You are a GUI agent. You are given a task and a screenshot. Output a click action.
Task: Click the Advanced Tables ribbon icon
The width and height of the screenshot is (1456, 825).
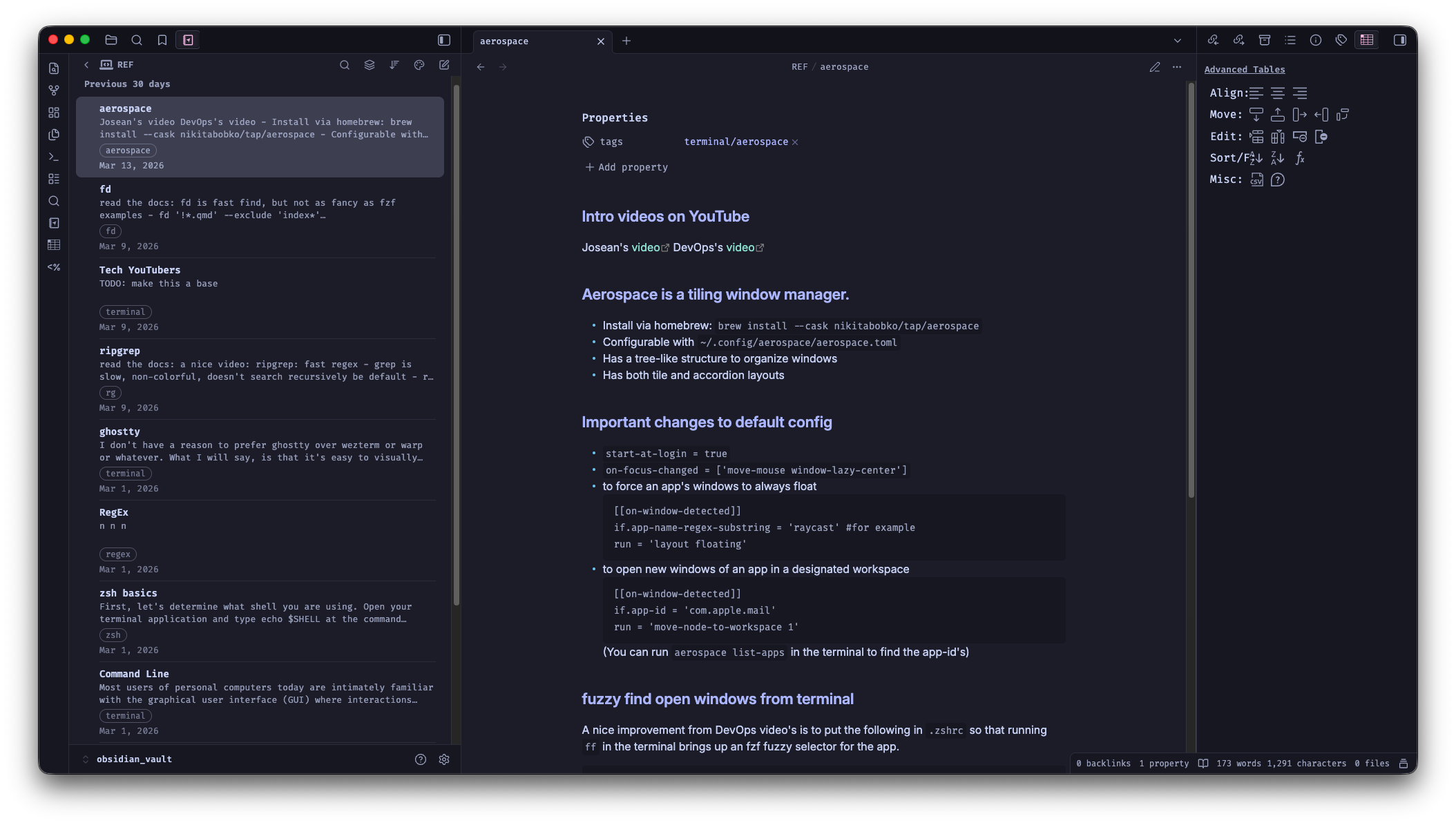click(x=54, y=245)
